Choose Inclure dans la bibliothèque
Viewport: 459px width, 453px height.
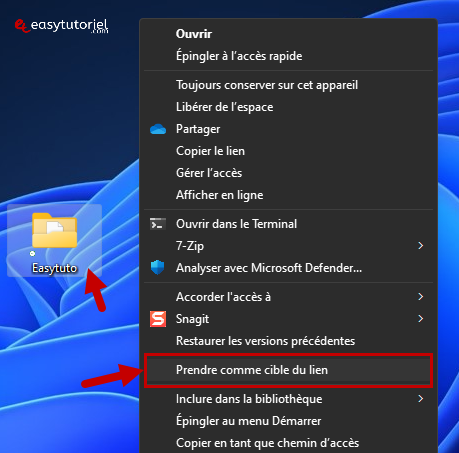tap(288, 399)
